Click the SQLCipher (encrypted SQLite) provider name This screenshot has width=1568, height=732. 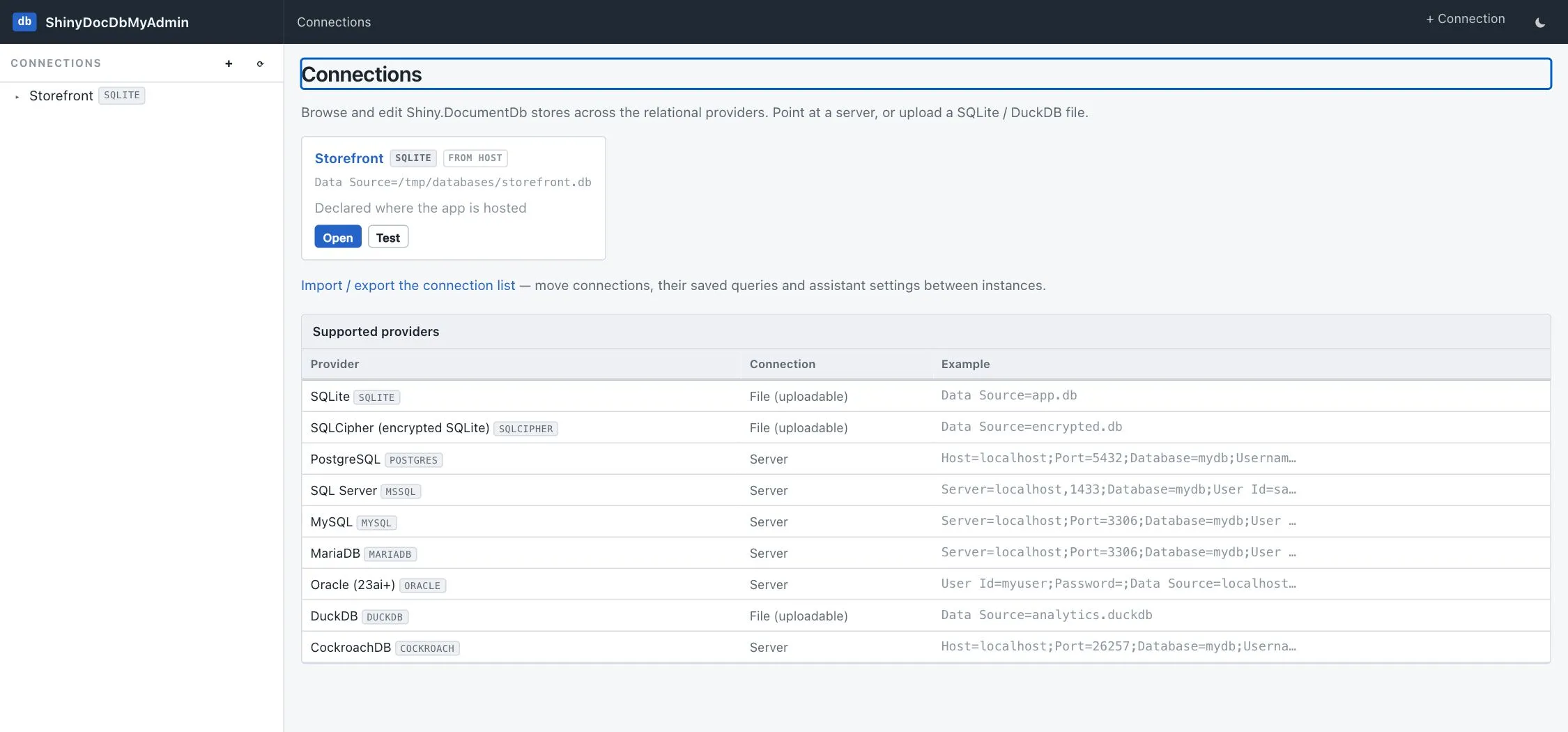400,427
